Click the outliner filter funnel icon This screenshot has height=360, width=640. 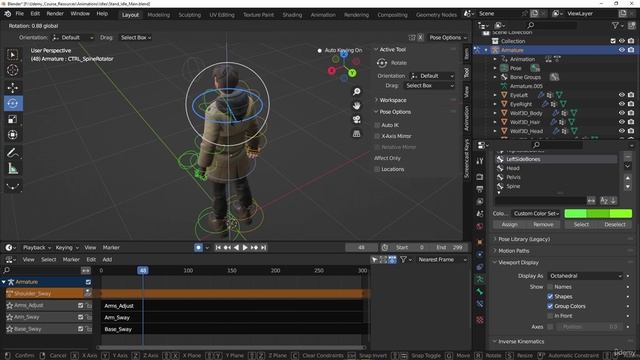[615, 25]
